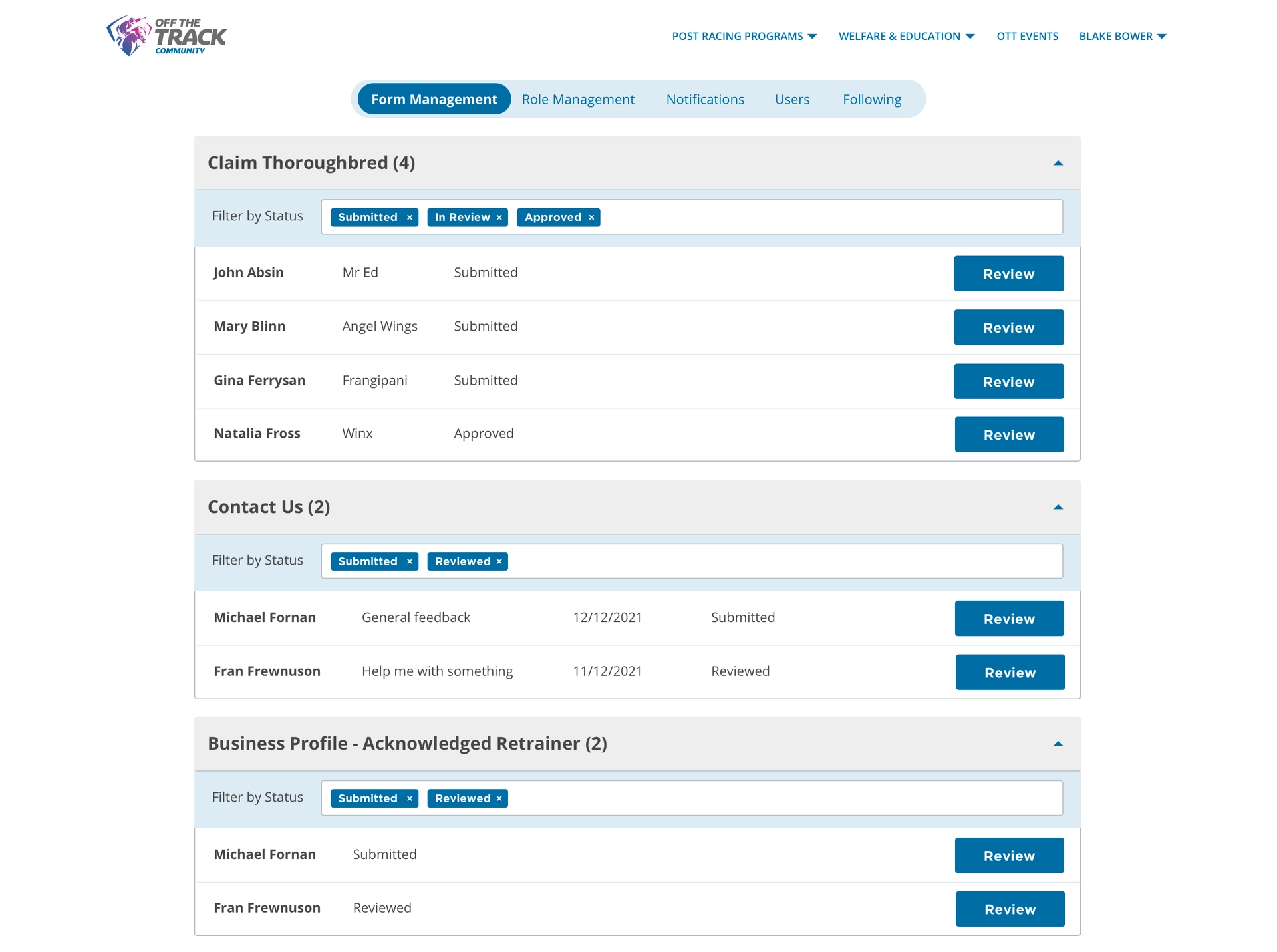Open the Blake Bower user menu
This screenshot has width=1277, height=952.
click(1123, 36)
